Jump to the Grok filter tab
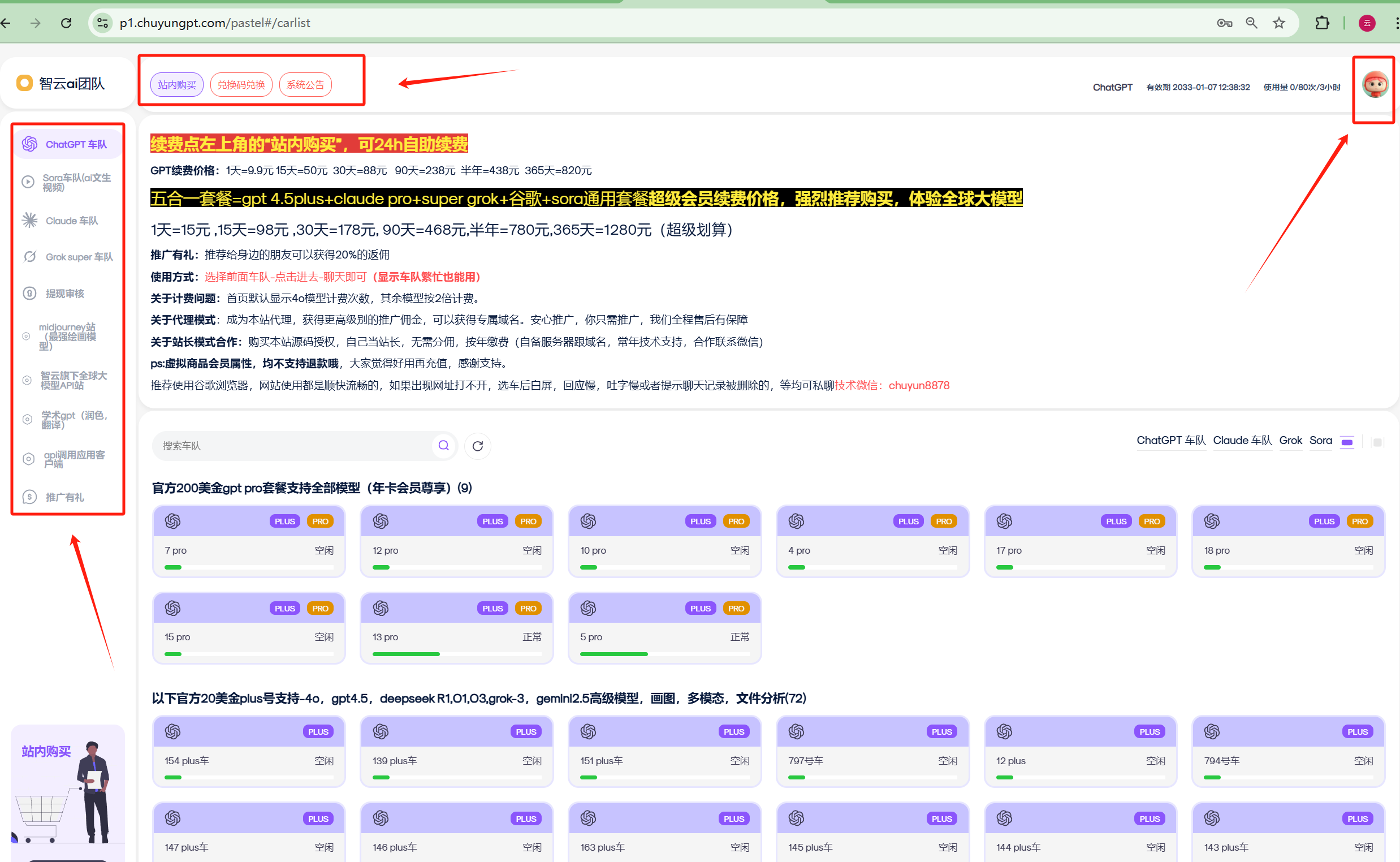1400x862 pixels. click(x=1290, y=440)
